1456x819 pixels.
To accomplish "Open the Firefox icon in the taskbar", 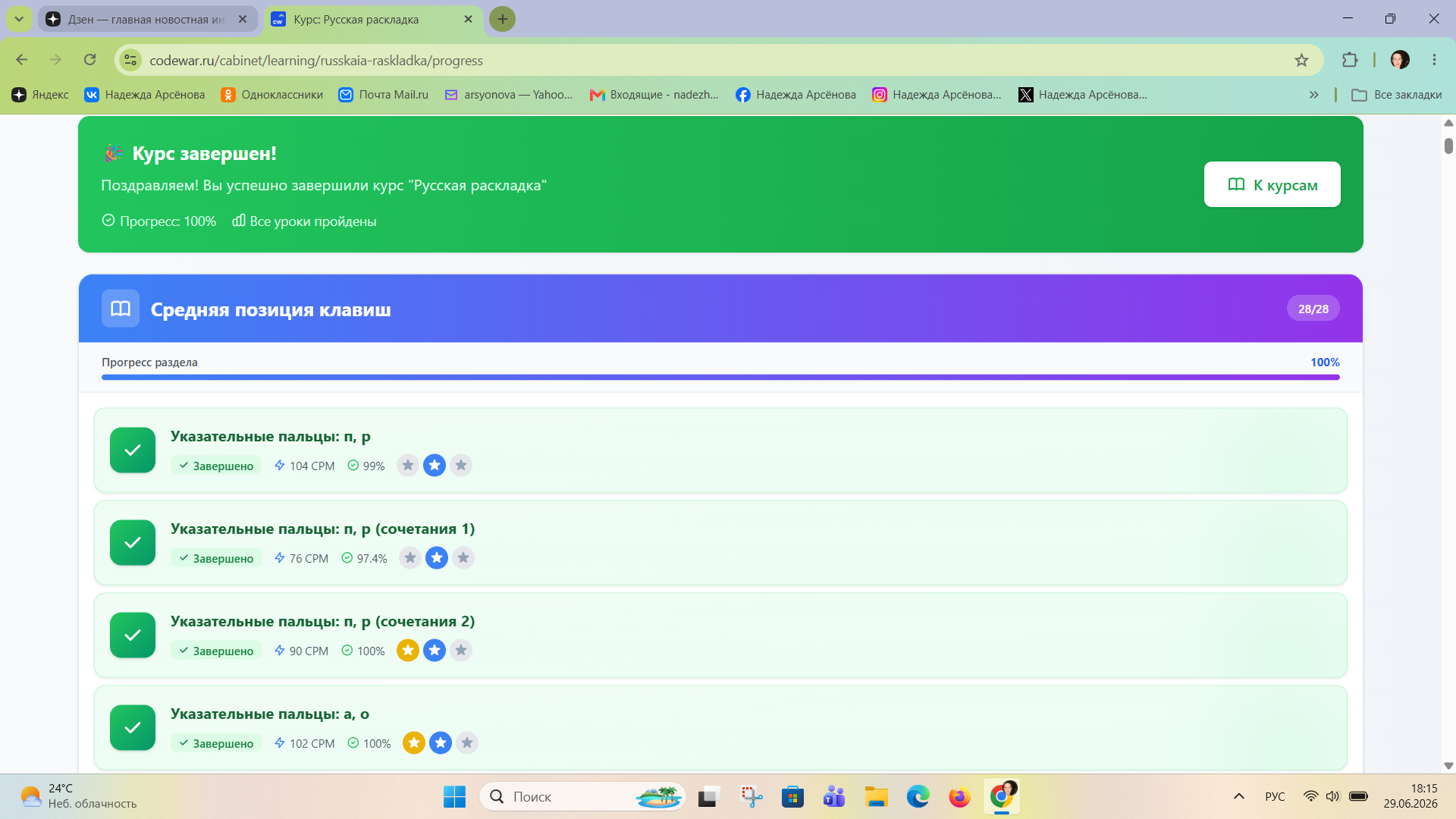I will point(959,797).
